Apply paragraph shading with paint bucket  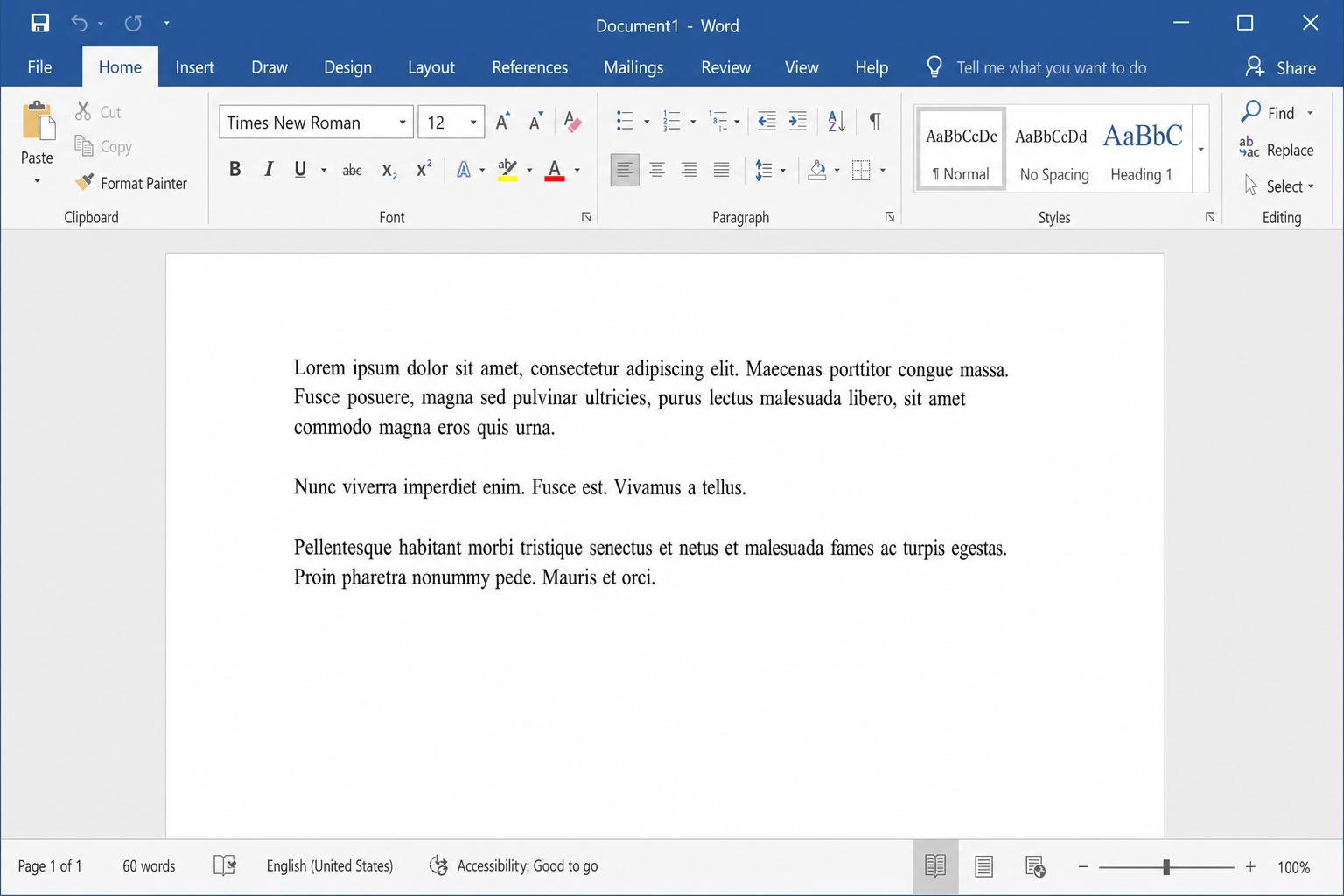click(x=817, y=170)
